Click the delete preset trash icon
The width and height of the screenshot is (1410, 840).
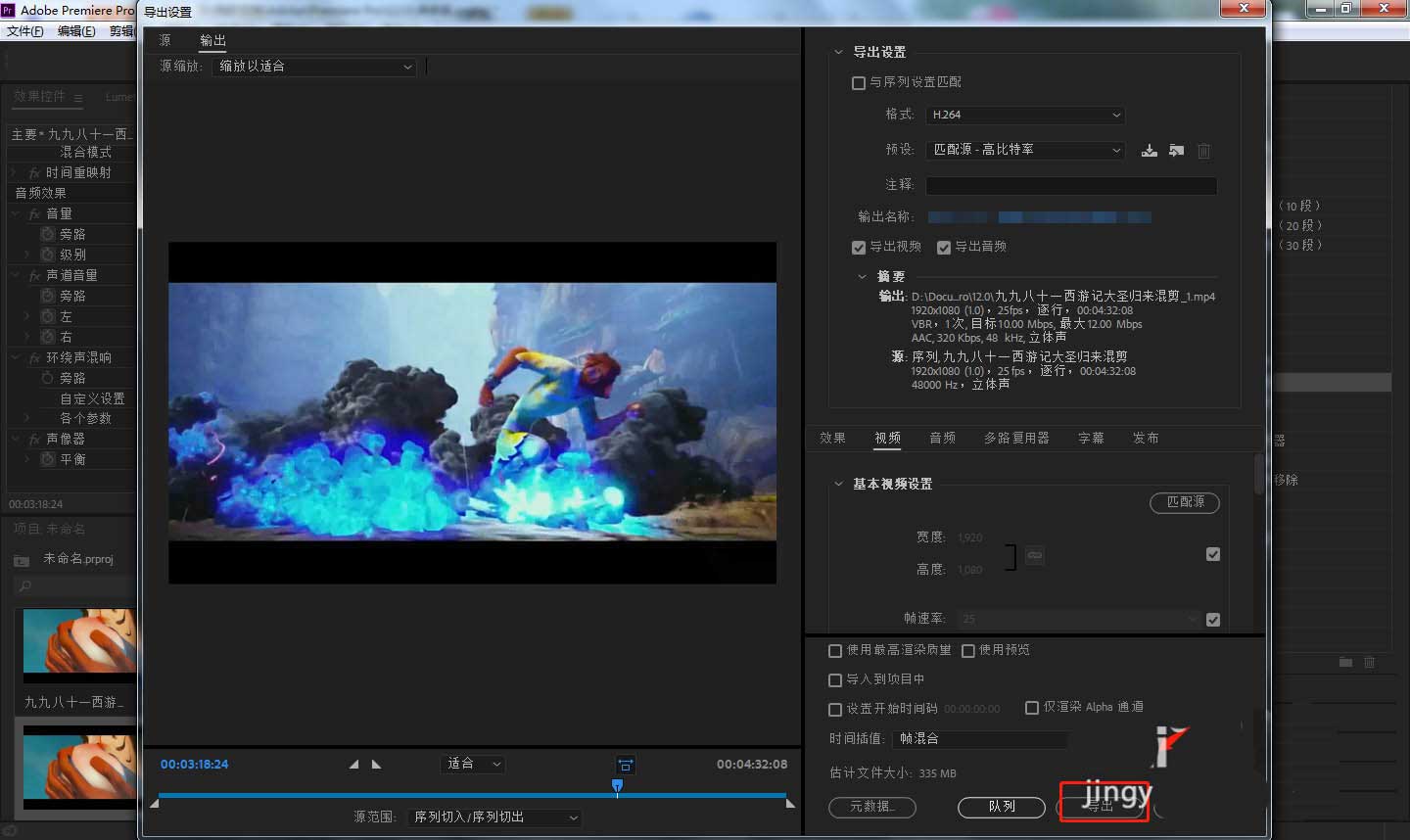tap(1203, 151)
